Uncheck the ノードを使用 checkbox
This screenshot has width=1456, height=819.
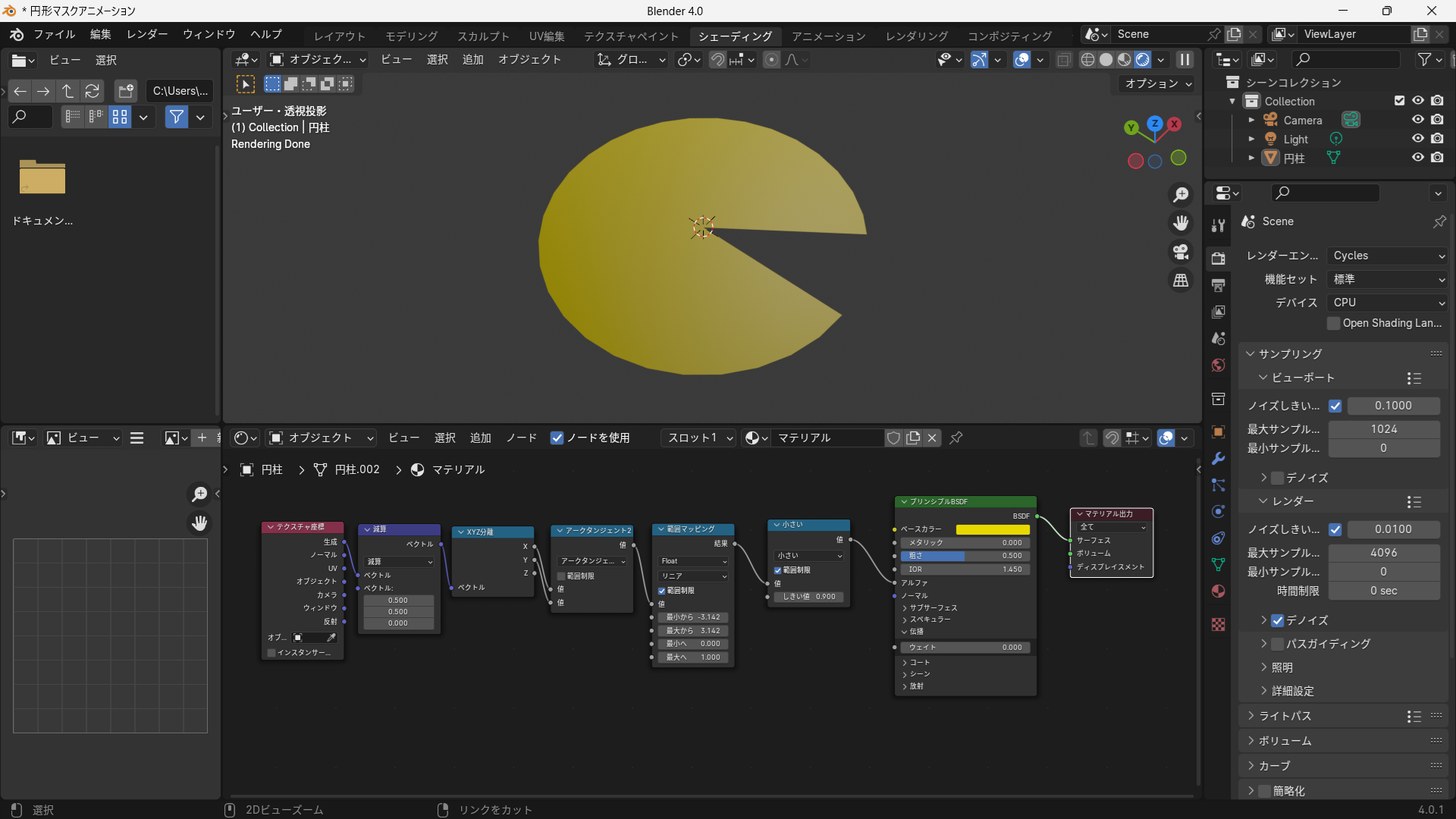coord(557,438)
